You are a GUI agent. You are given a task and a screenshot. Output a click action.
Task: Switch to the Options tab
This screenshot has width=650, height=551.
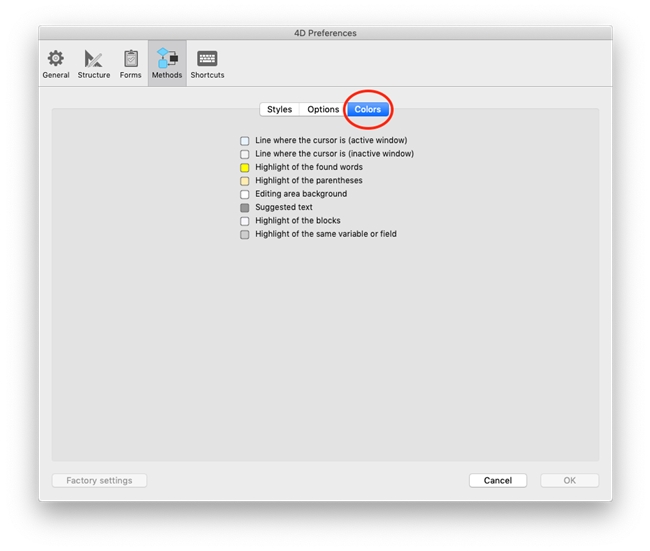(x=323, y=109)
